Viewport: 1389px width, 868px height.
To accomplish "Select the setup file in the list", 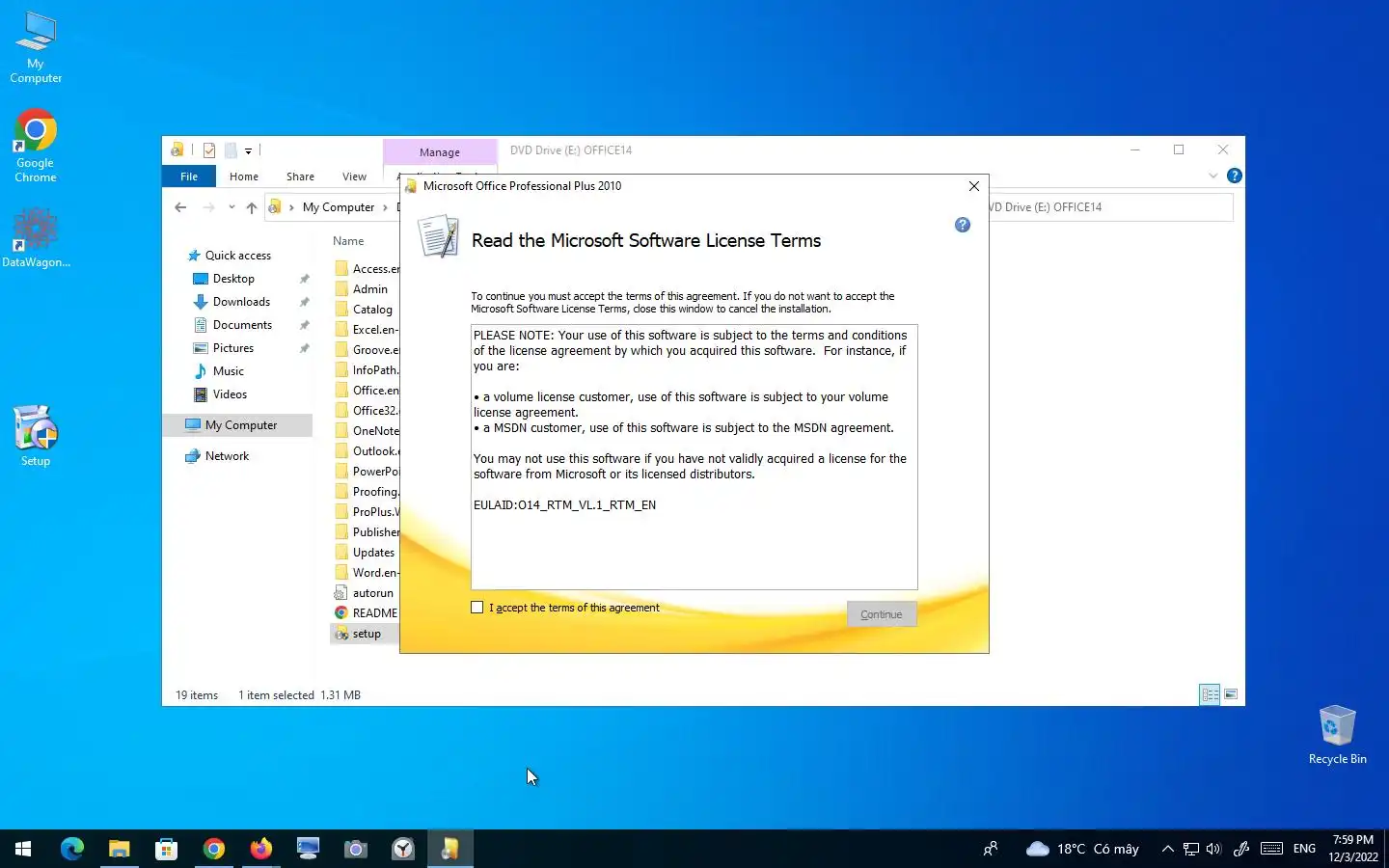I will click(x=365, y=634).
